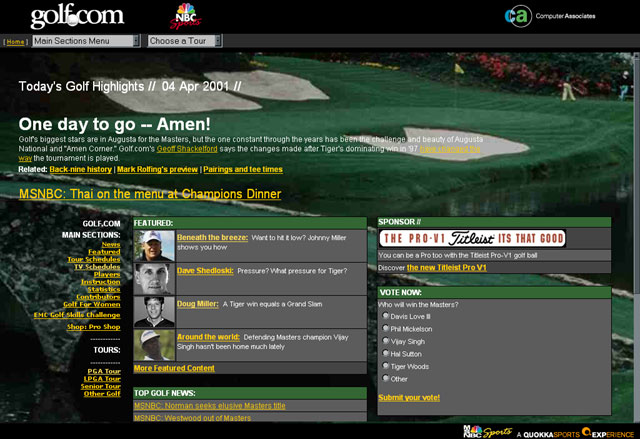Image resolution: width=640 pixels, height=439 pixels.
Task: Select Phil Mickelson in poll
Action: [385, 328]
